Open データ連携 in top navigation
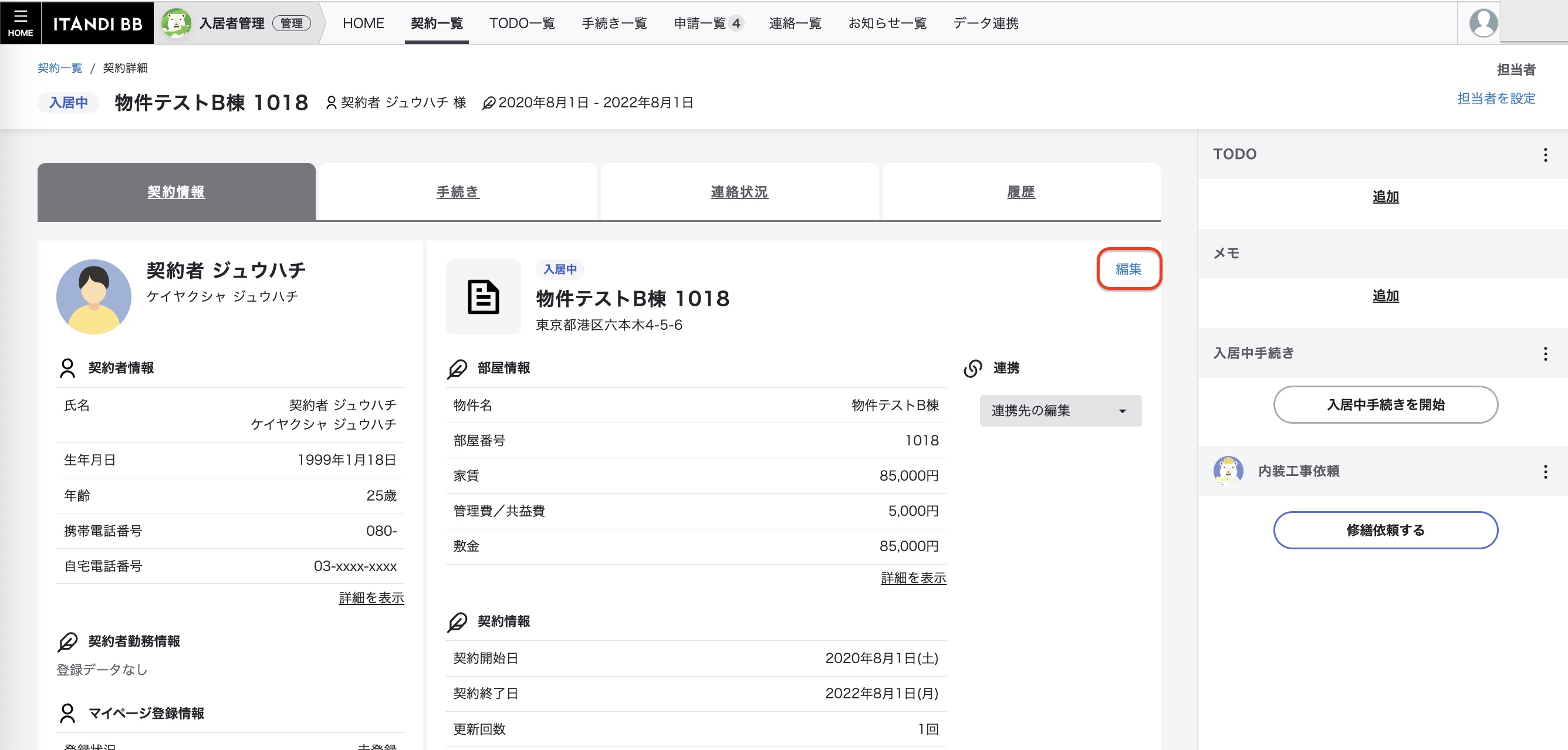The image size is (1568, 750). point(985,23)
